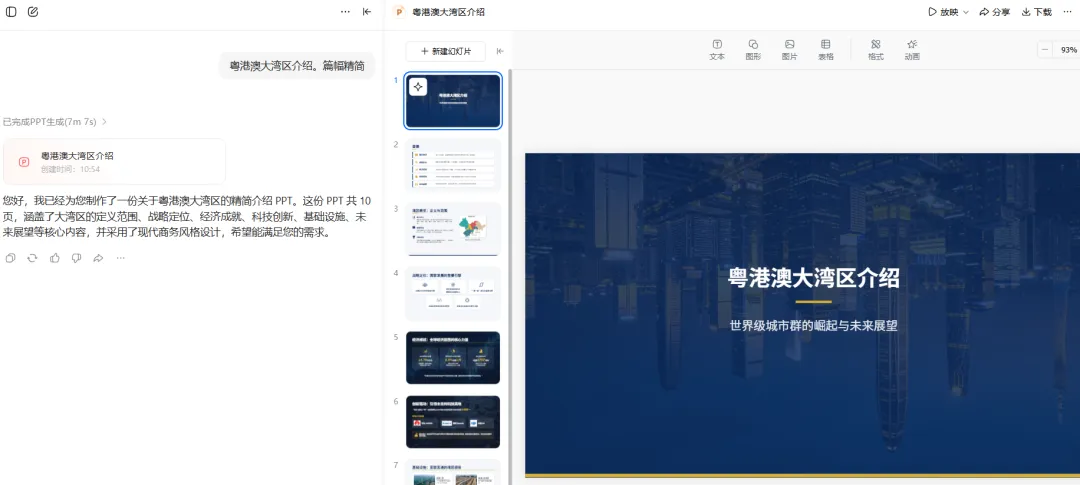Click subtitle 世界级城市群的崛起与未来展望

pyautogui.click(x=813, y=326)
